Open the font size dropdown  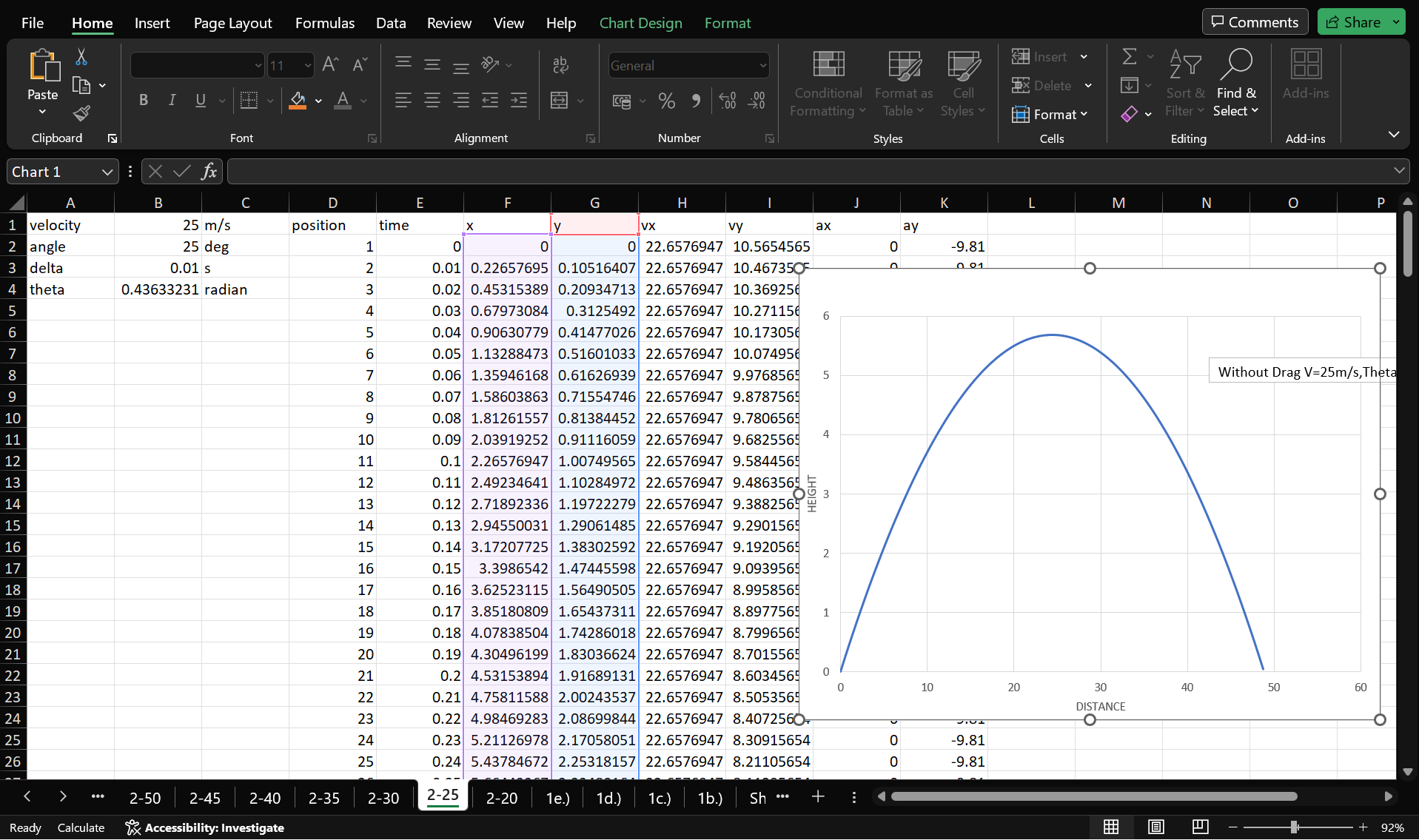[x=308, y=66]
